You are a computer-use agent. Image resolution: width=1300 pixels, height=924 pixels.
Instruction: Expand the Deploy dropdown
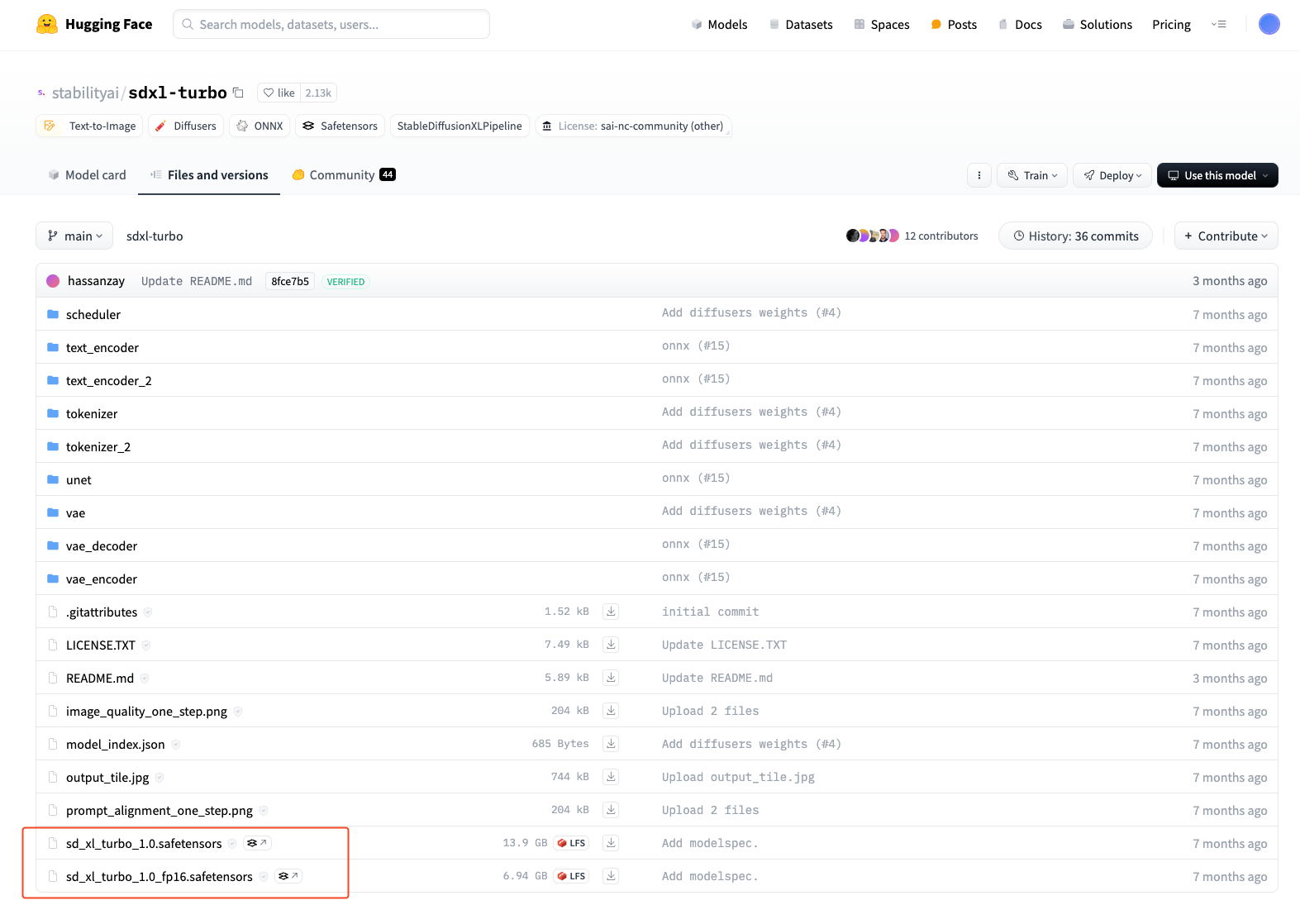(1112, 175)
